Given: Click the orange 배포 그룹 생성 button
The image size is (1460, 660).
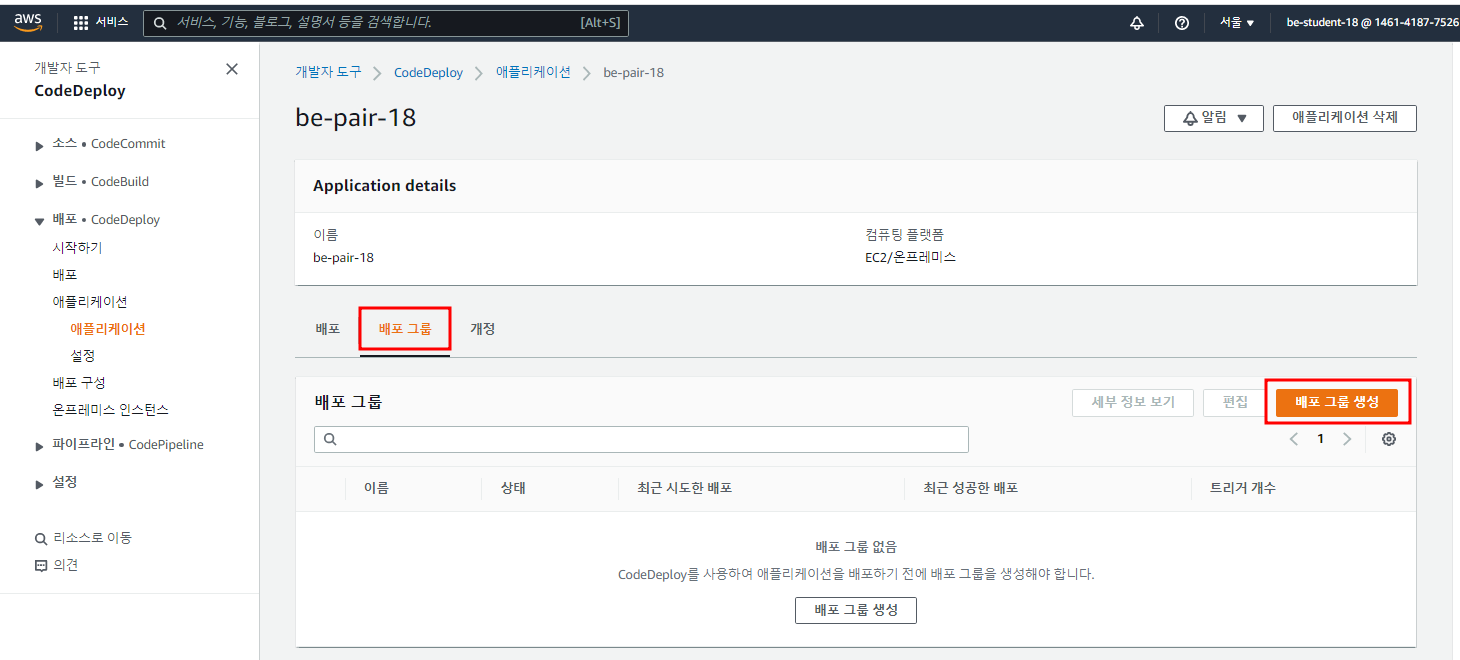Looking at the screenshot, I should click(1337, 402).
